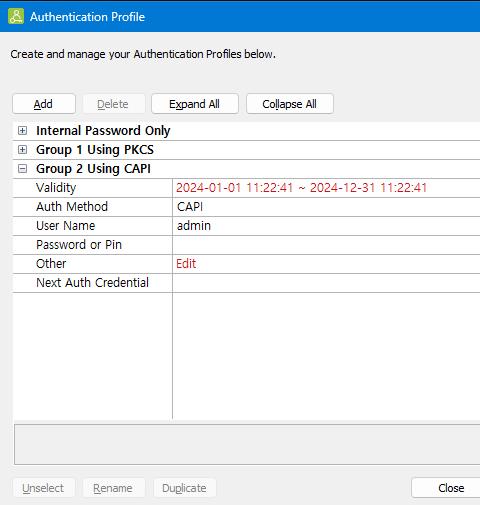This screenshot has height=505, width=480.
Task: Click the validity date range value
Action: [301, 188]
